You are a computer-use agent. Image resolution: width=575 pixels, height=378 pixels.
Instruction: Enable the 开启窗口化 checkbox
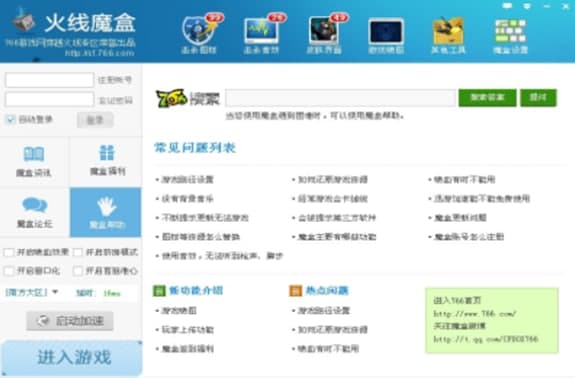tap(8, 271)
